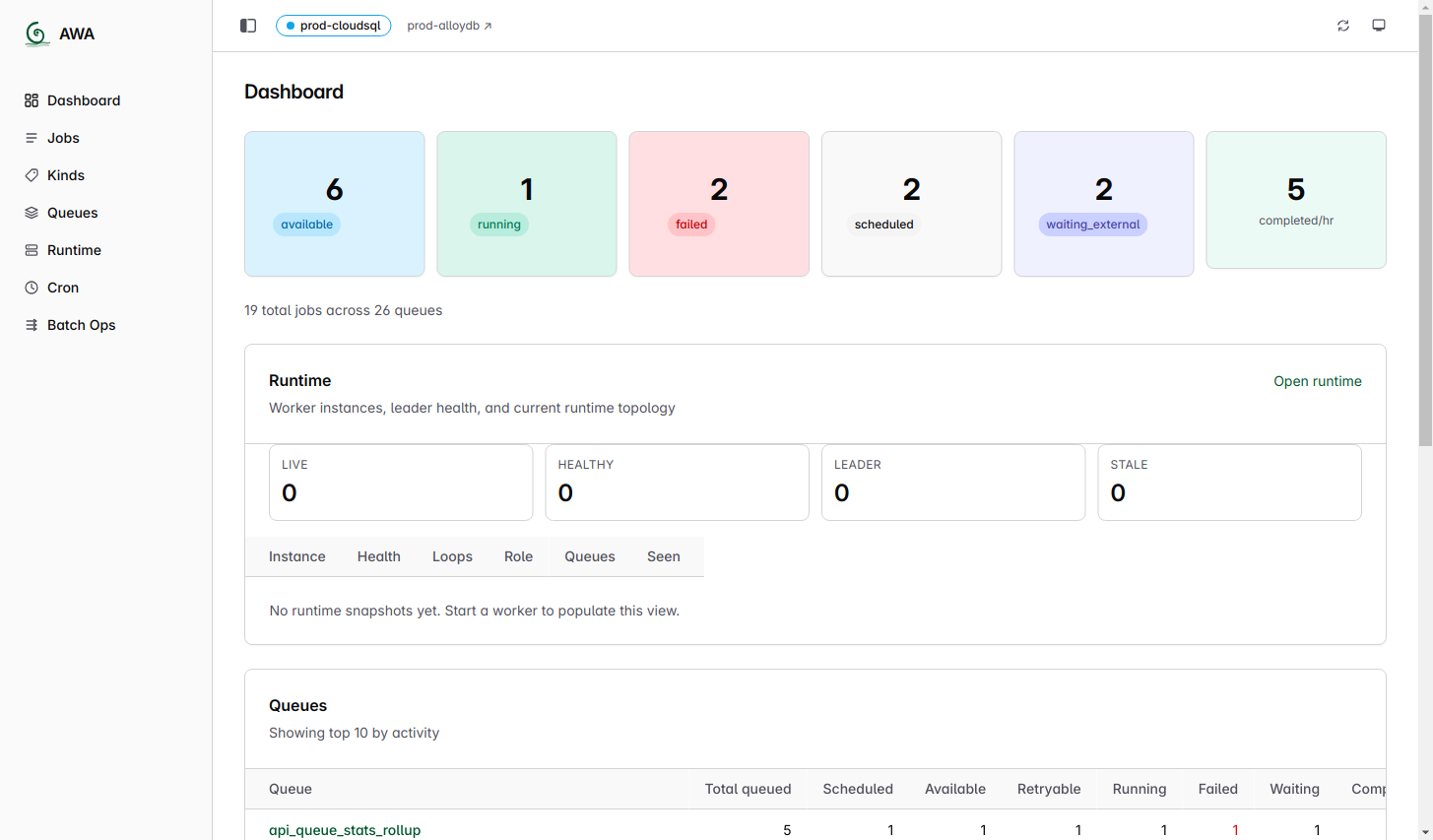Click the Role column header
This screenshot has height=840, width=1433.
(x=518, y=556)
